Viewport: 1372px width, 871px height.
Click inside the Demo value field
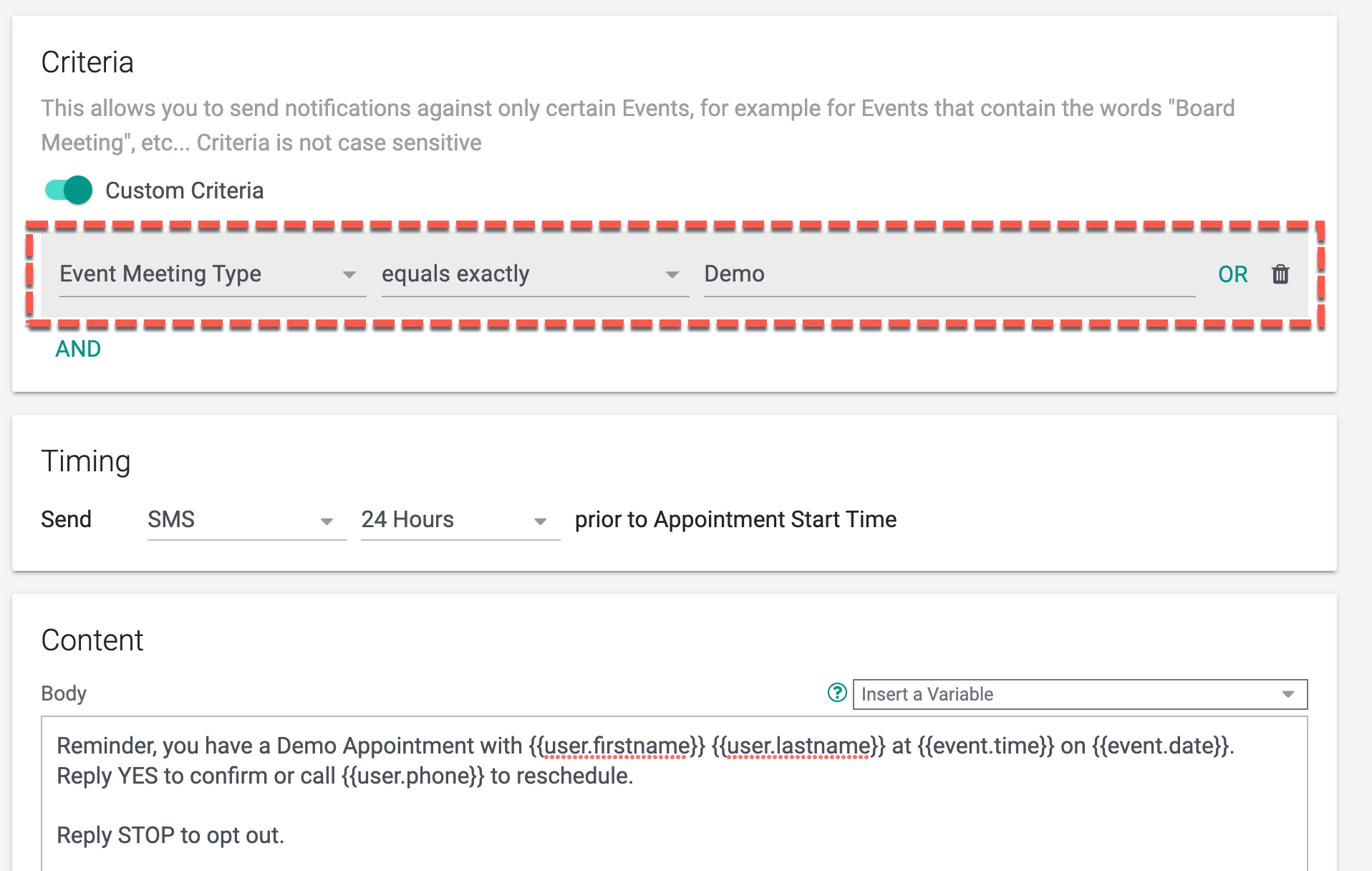point(859,274)
